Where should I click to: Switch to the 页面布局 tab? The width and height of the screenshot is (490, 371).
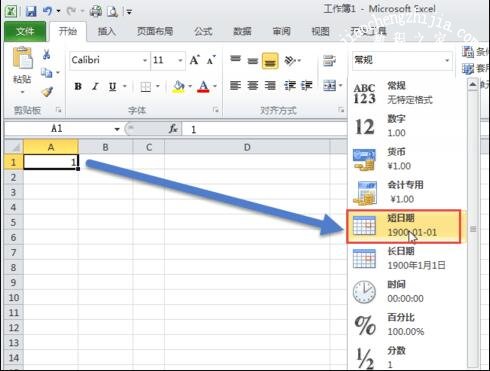(155, 32)
